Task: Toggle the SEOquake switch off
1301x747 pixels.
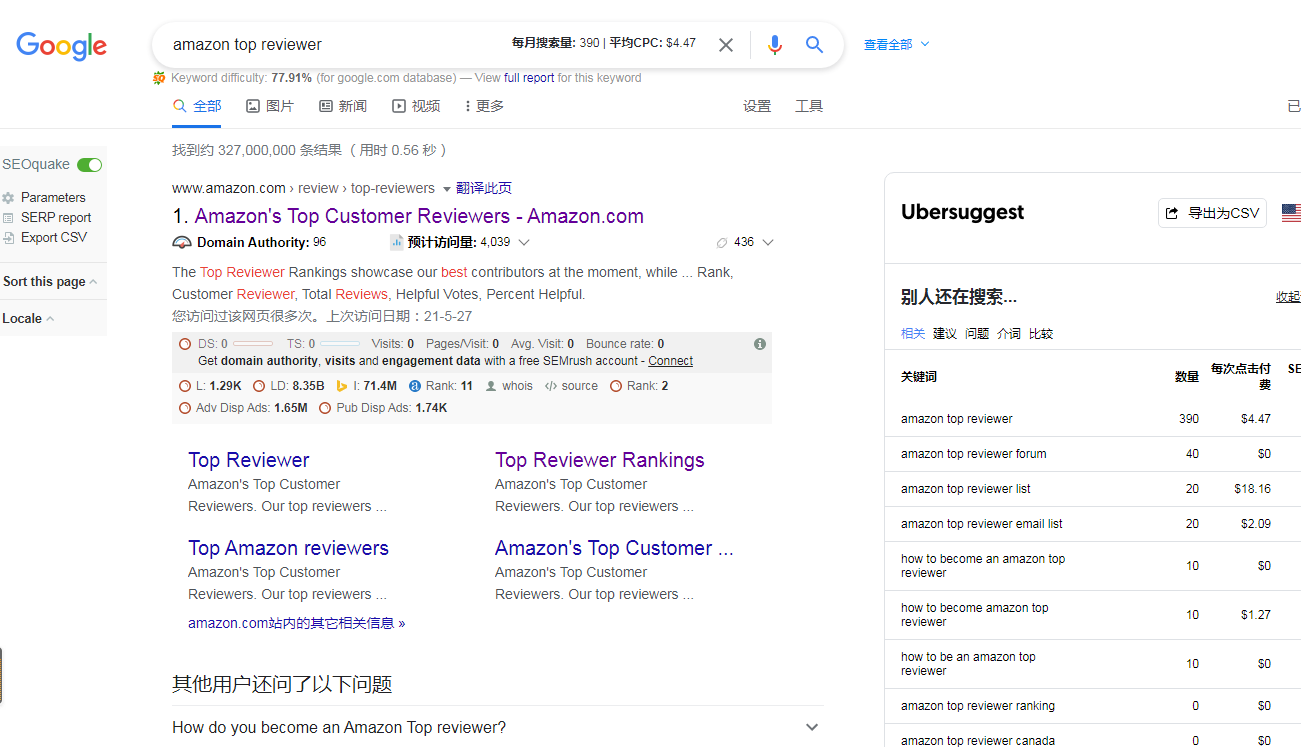Action: (90, 165)
